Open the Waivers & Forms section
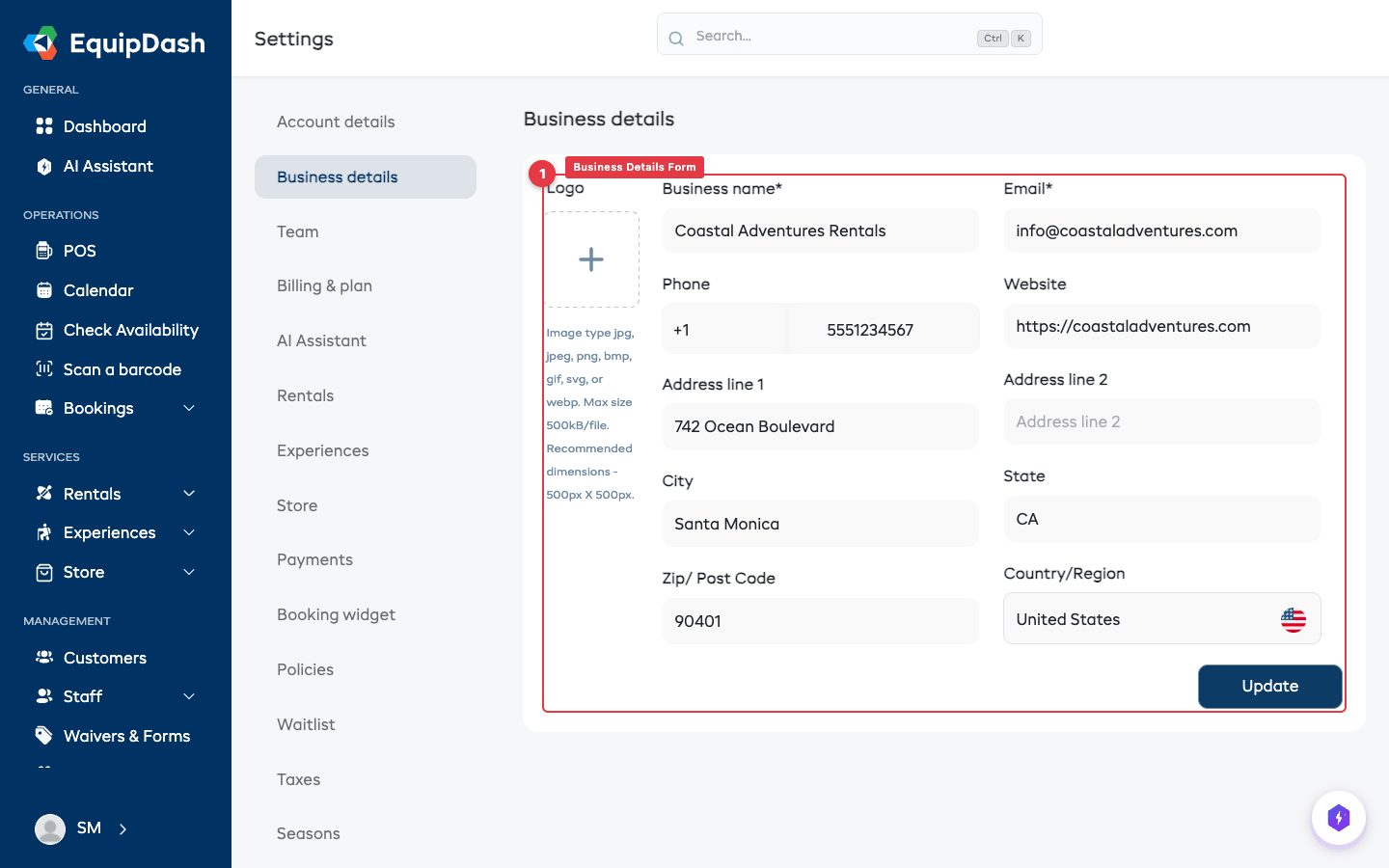This screenshot has width=1389, height=868. [x=126, y=735]
